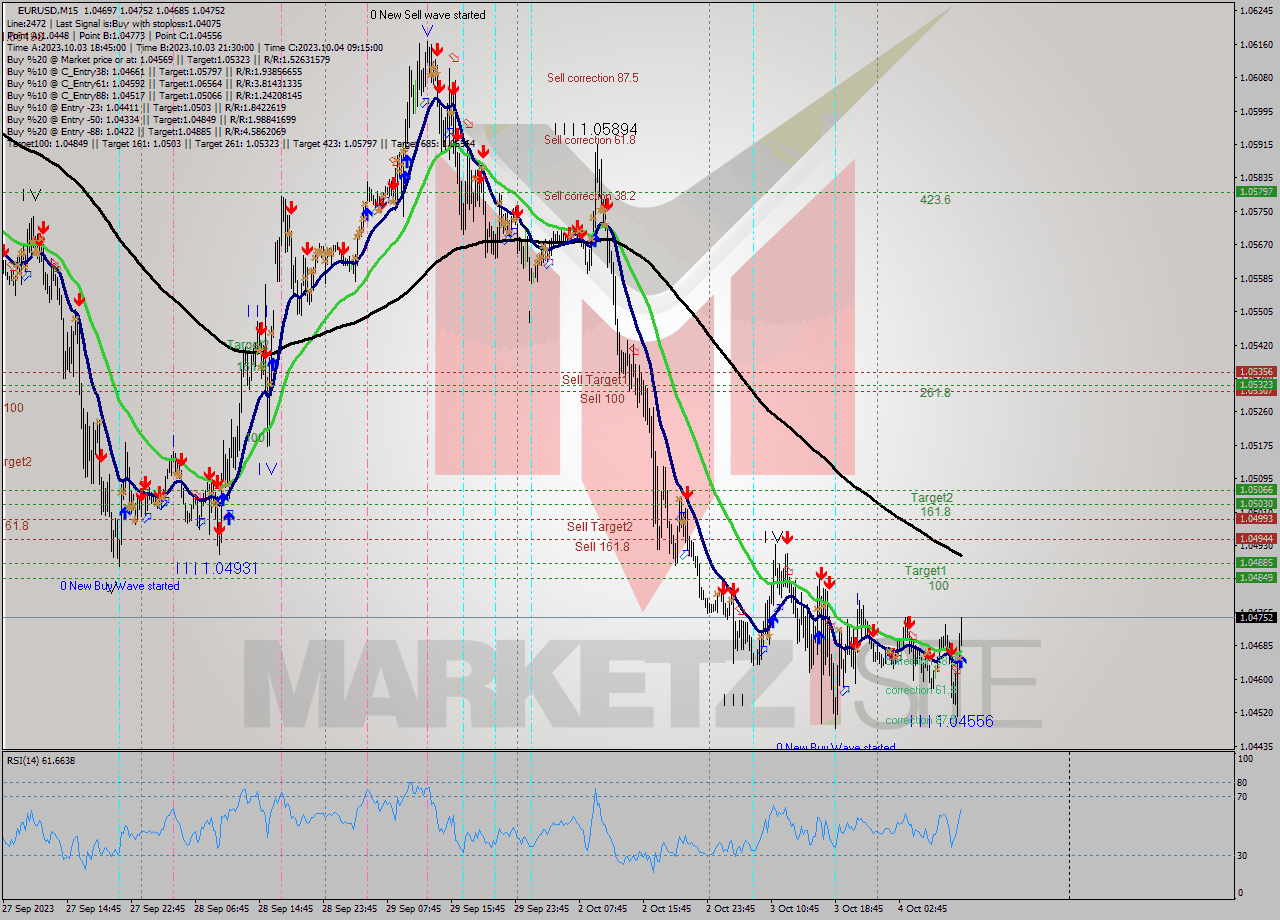Click the '29 Sep 07:45' time axis label

(x=414, y=909)
